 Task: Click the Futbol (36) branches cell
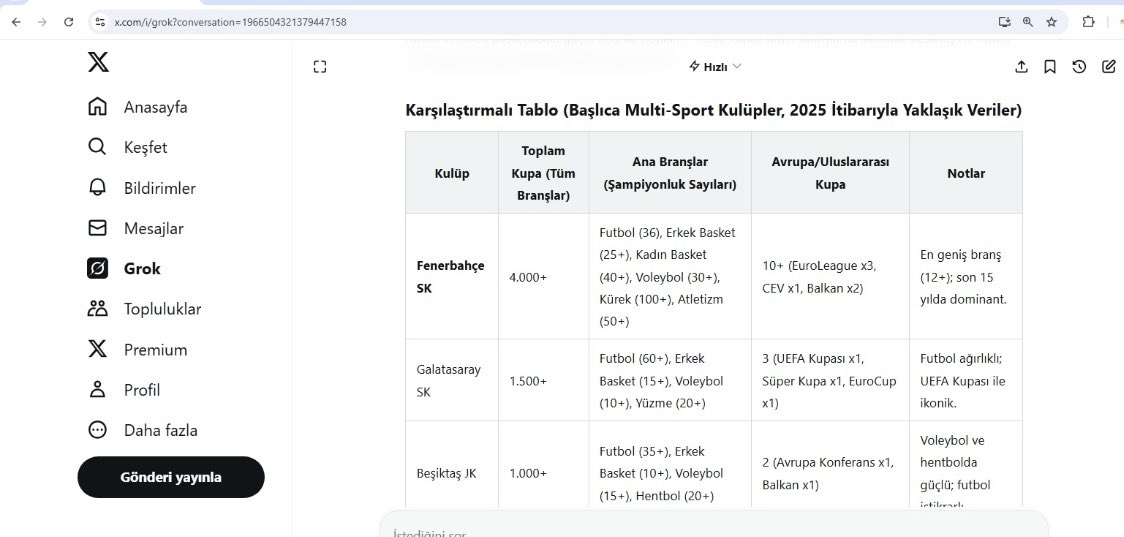pos(670,277)
